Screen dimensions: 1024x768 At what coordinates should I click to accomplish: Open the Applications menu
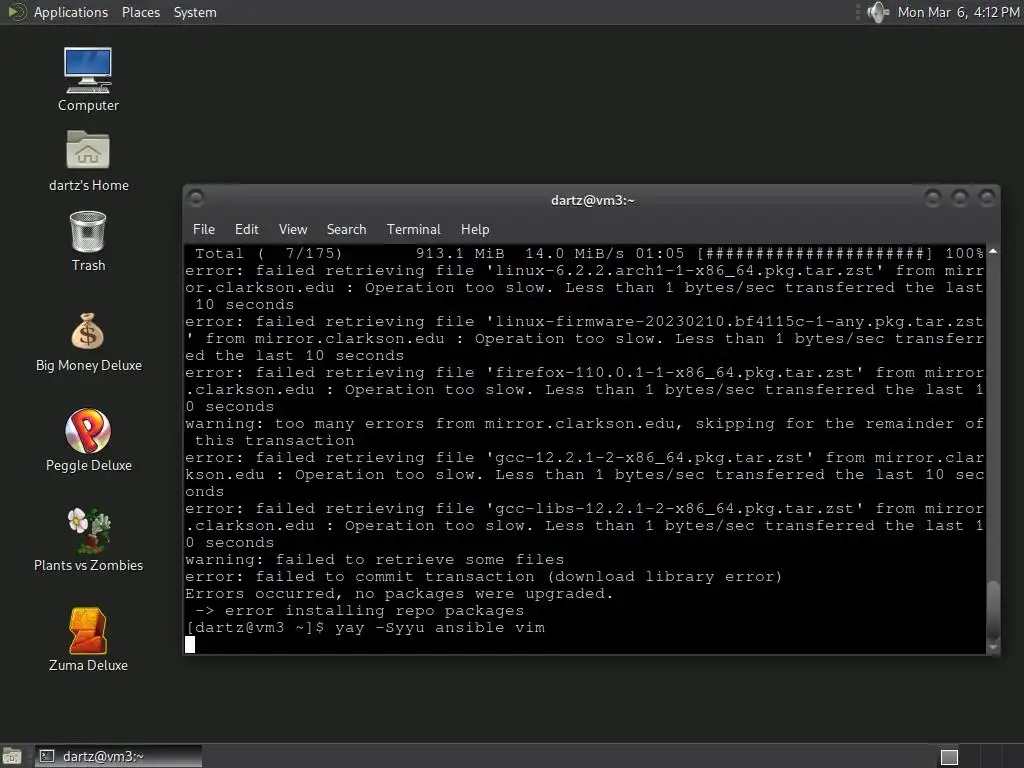click(x=71, y=12)
